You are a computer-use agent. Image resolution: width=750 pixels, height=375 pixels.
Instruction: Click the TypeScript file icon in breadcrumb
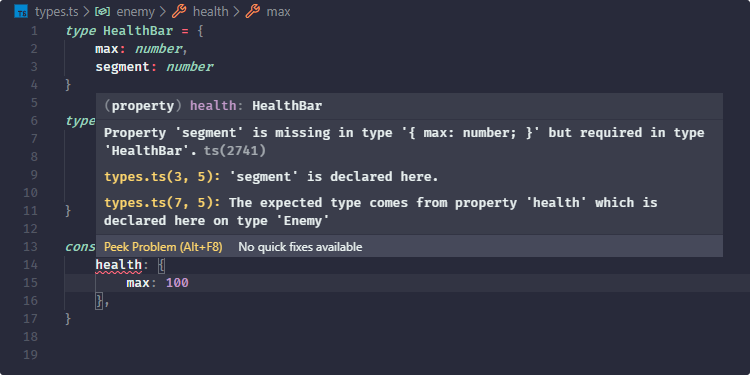(x=22, y=12)
